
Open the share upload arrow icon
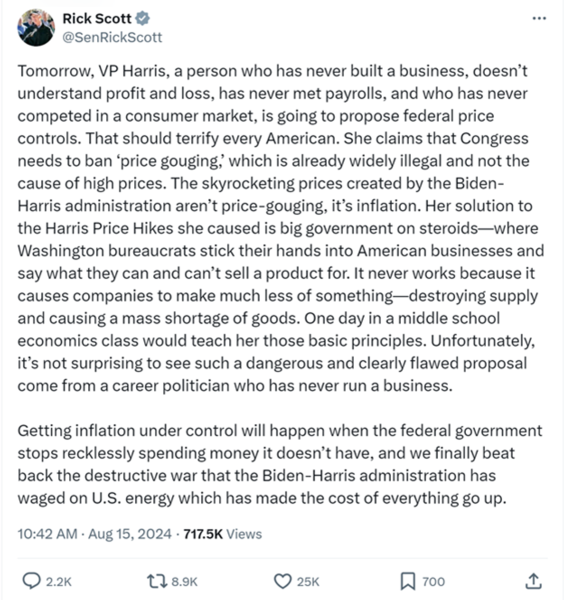pos(533,580)
